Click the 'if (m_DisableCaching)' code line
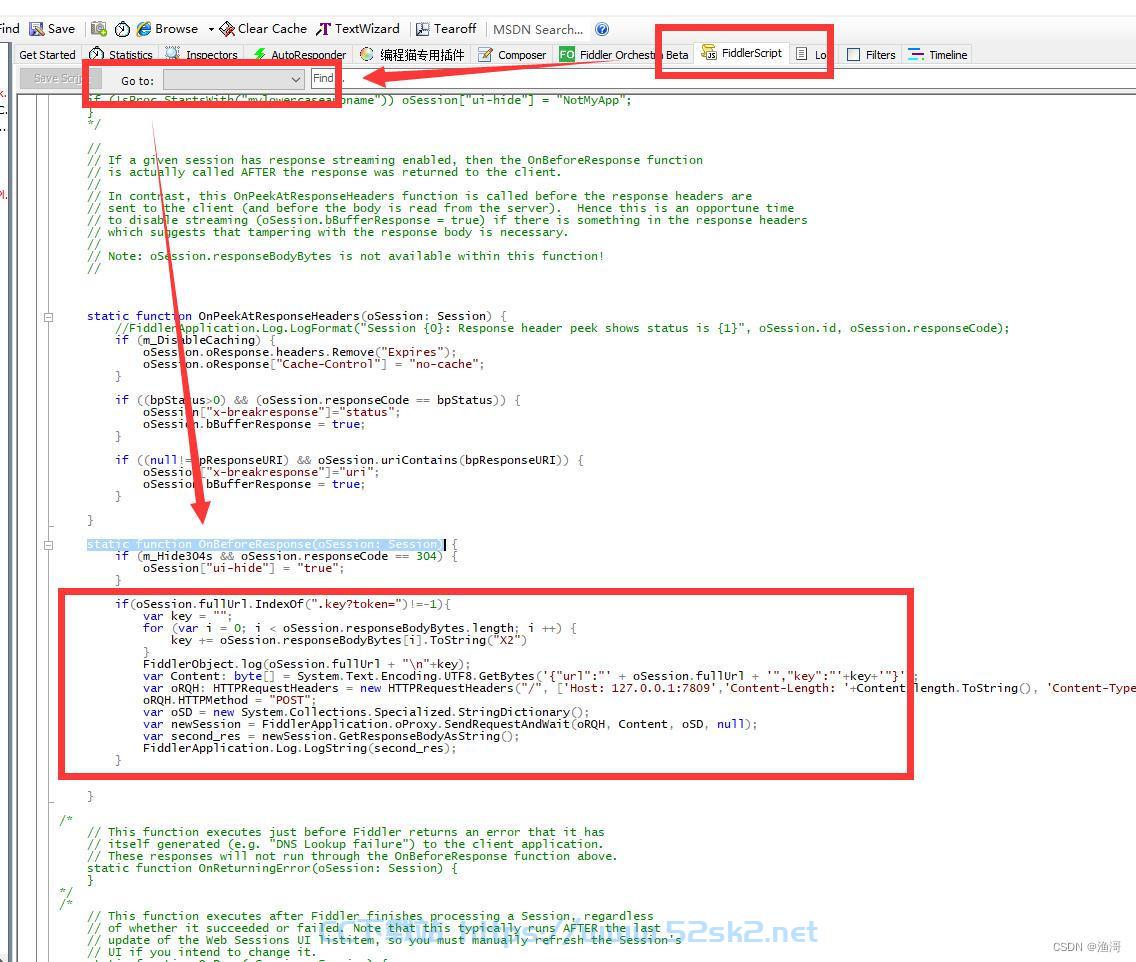Screen dimensions: 1136x962 195,340
